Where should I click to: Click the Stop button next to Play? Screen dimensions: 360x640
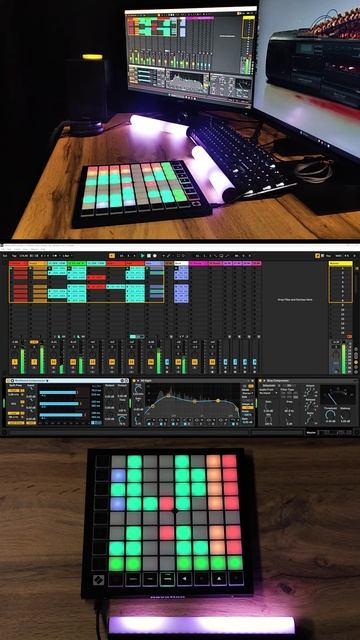click(149, 256)
